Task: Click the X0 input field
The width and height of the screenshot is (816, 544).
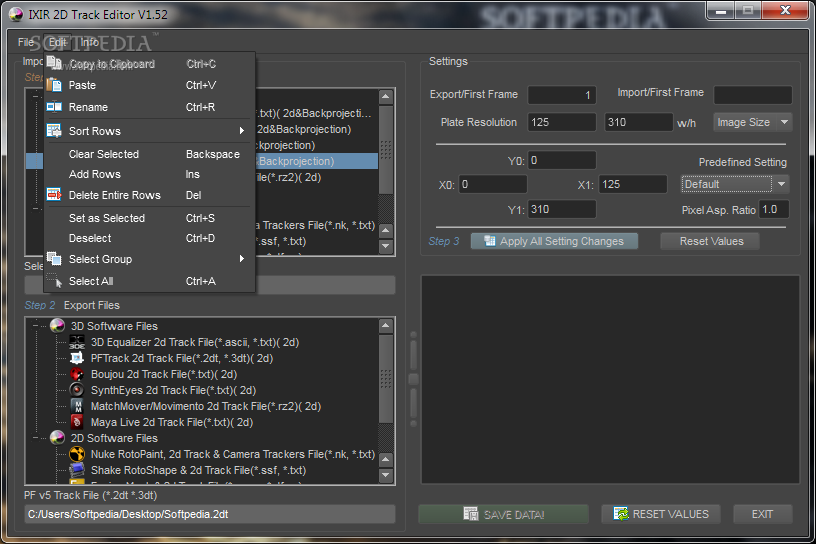Action: 492,184
